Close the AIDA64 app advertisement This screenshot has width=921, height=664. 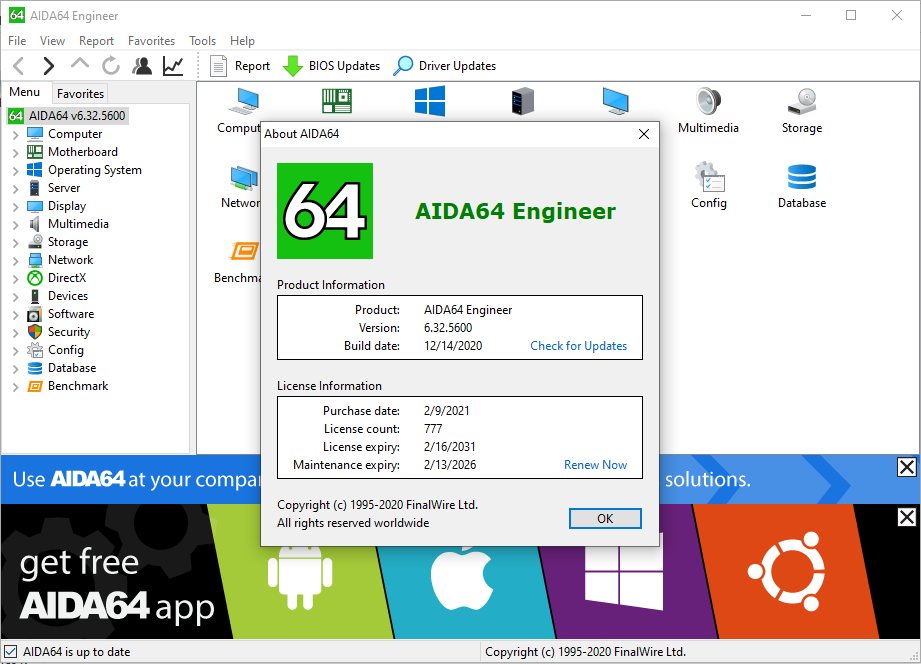coord(907,517)
